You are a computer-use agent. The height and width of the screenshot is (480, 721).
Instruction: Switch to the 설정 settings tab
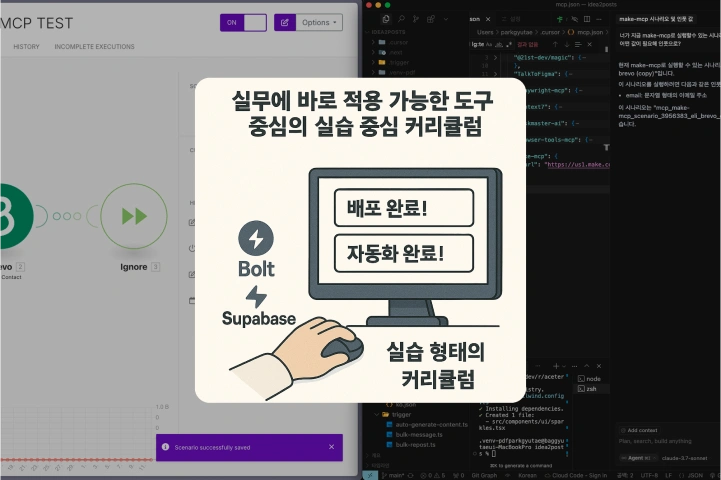pyautogui.click(x=512, y=19)
